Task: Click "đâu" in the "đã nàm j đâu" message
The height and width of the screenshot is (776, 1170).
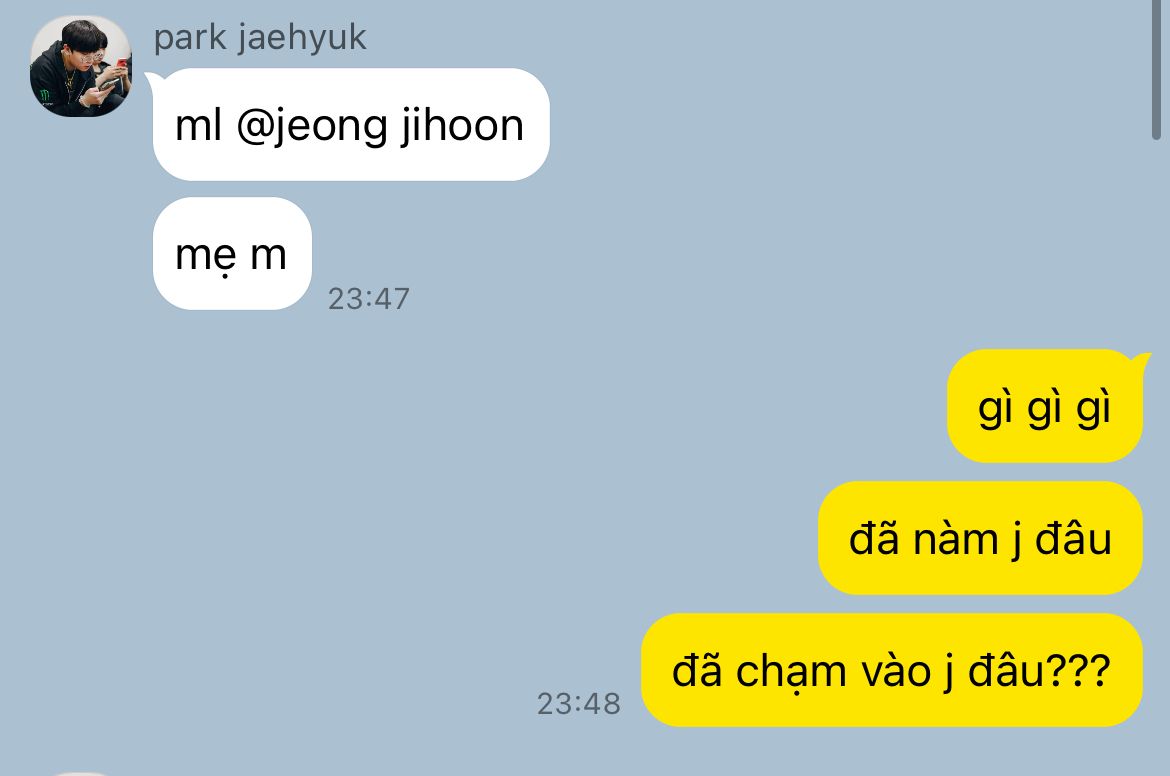Action: [1073, 538]
